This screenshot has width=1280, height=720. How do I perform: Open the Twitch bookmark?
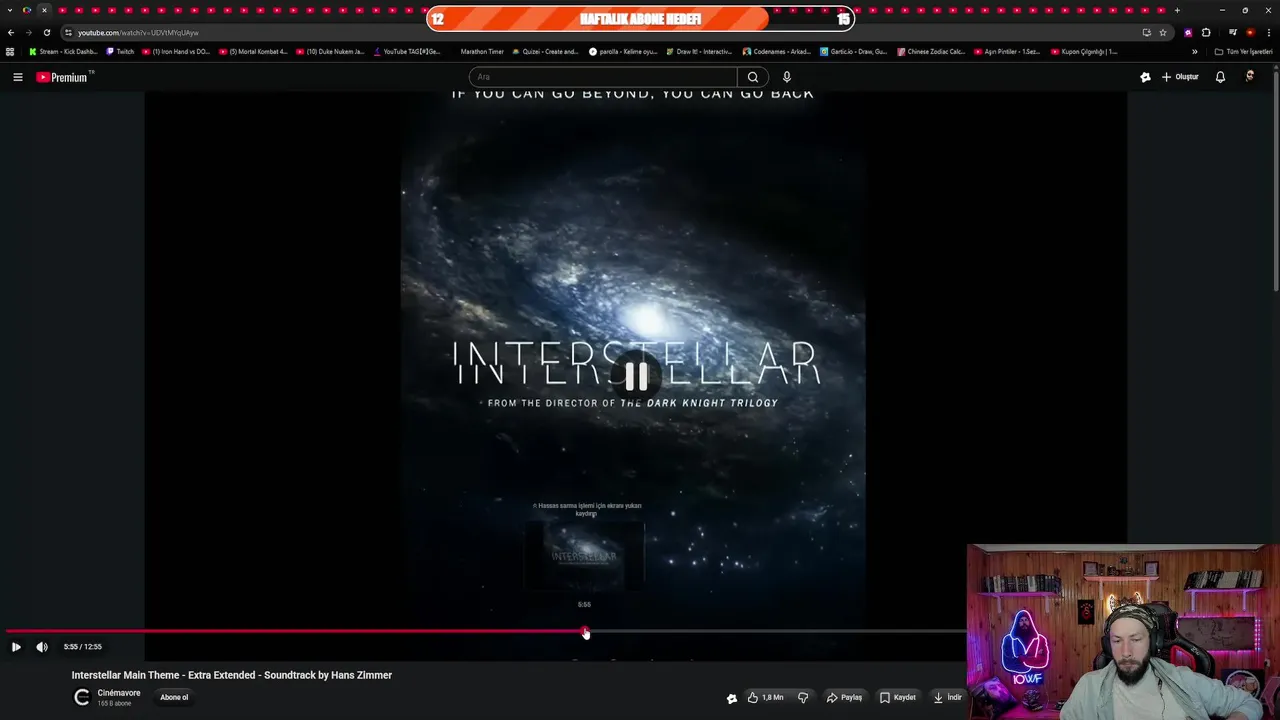pos(120,51)
